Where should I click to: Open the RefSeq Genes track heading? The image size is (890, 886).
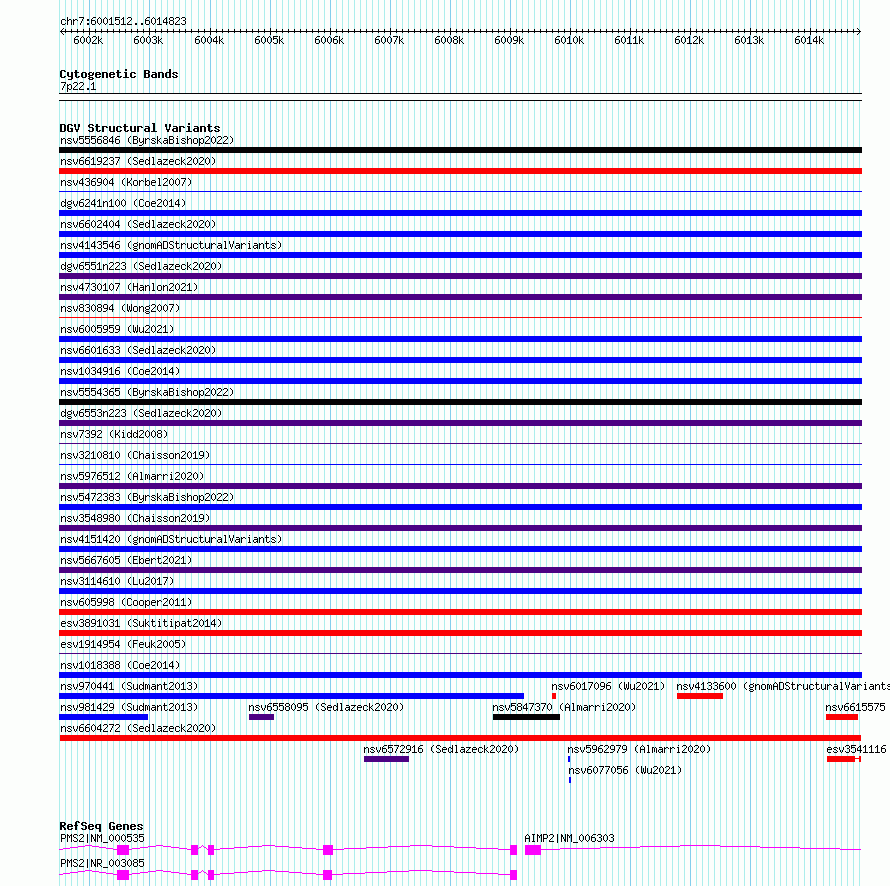(x=101, y=826)
